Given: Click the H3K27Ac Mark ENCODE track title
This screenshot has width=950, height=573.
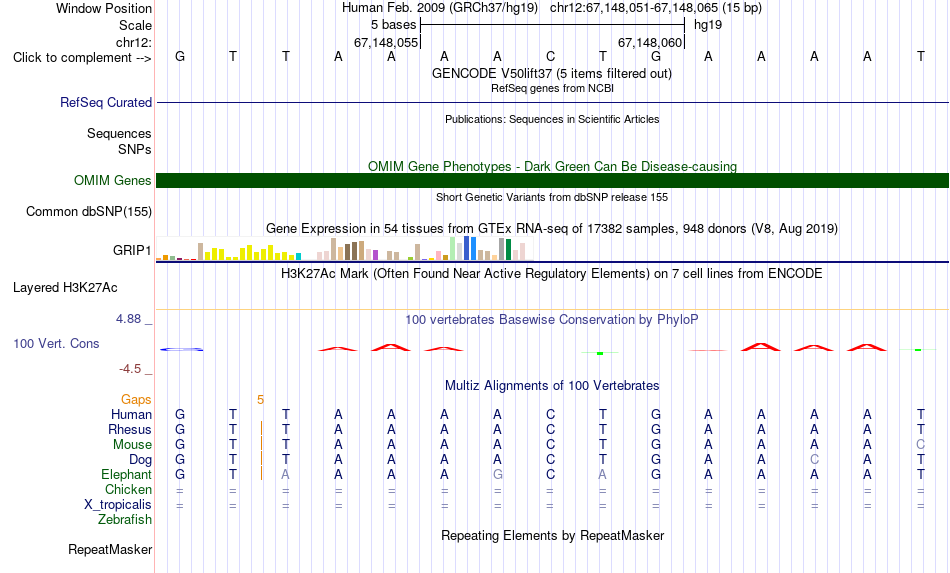Looking at the screenshot, I should [551, 273].
